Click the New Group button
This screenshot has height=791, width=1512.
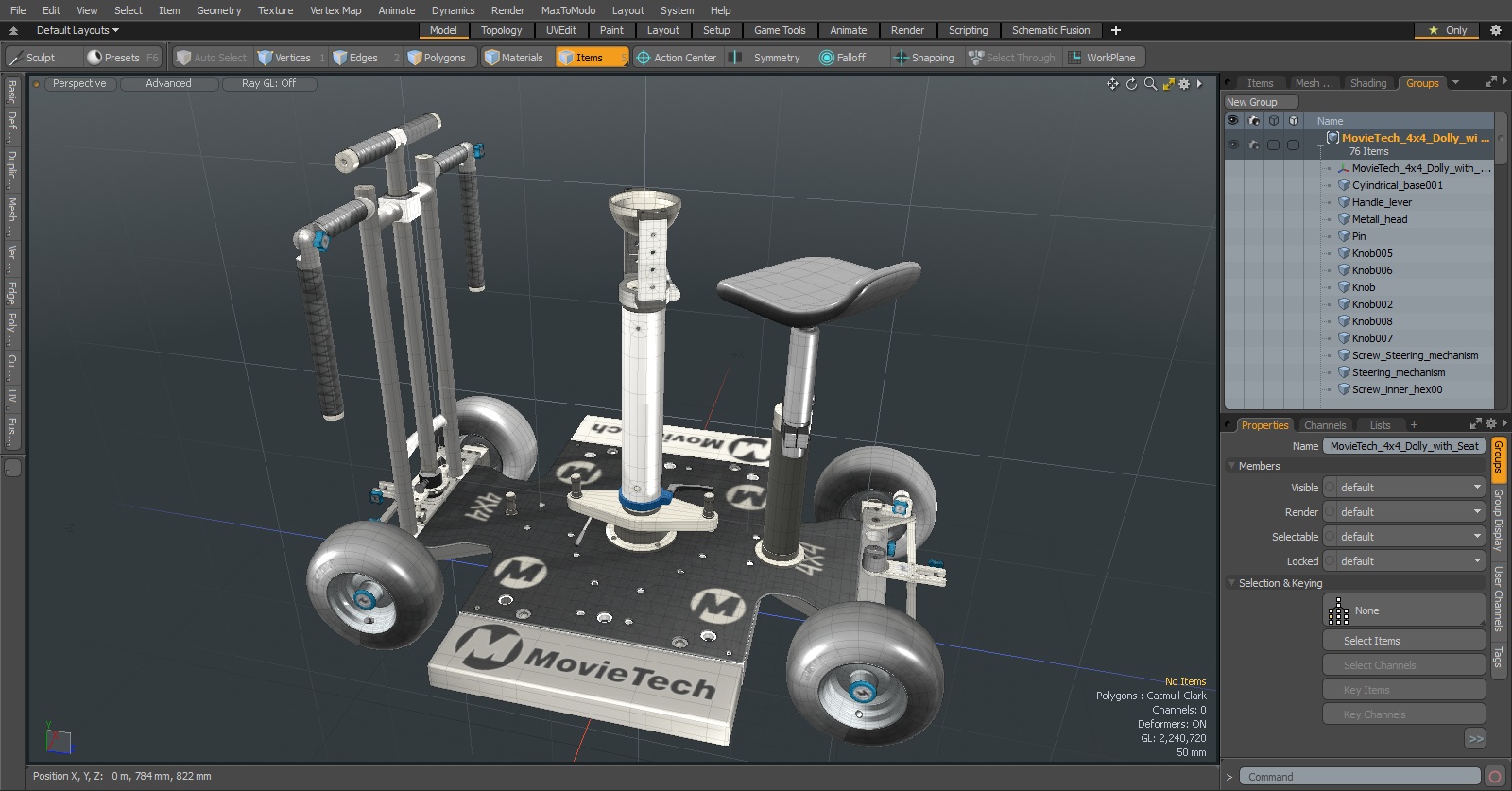(1261, 102)
